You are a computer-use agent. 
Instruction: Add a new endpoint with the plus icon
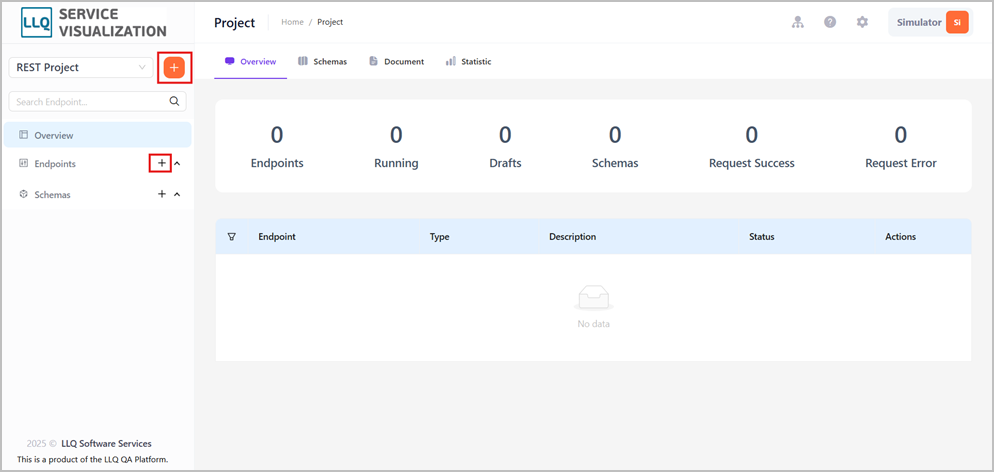[x=162, y=163]
